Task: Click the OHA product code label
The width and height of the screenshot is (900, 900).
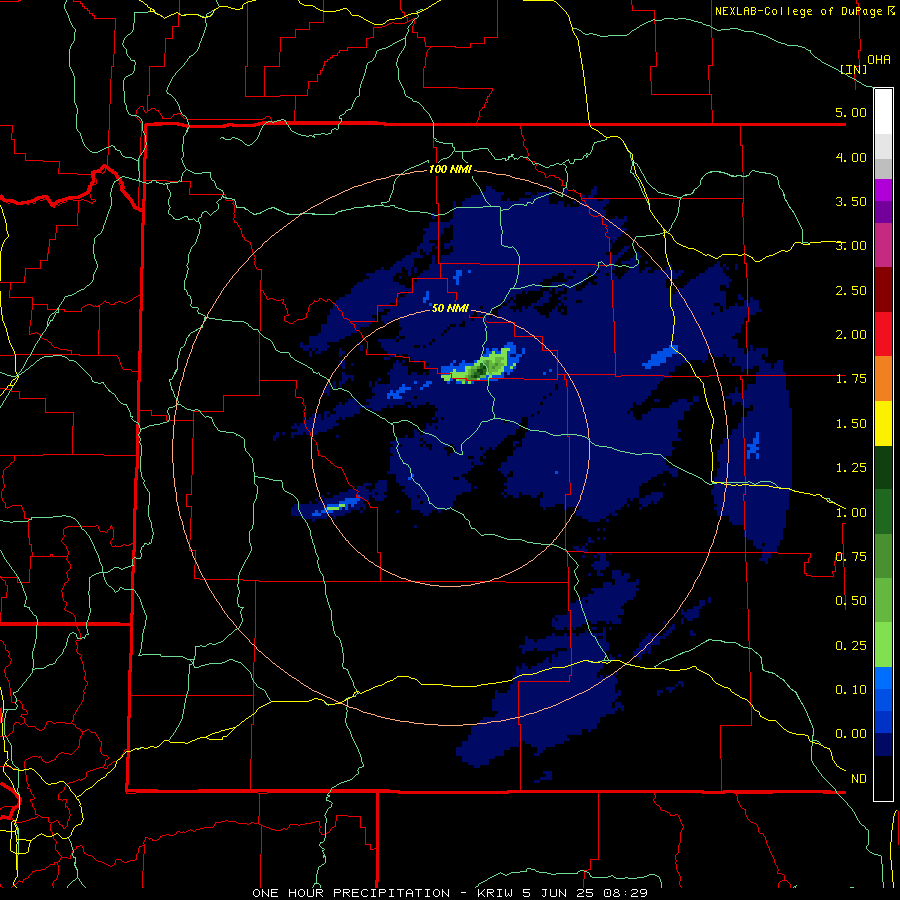Action: 879,60
